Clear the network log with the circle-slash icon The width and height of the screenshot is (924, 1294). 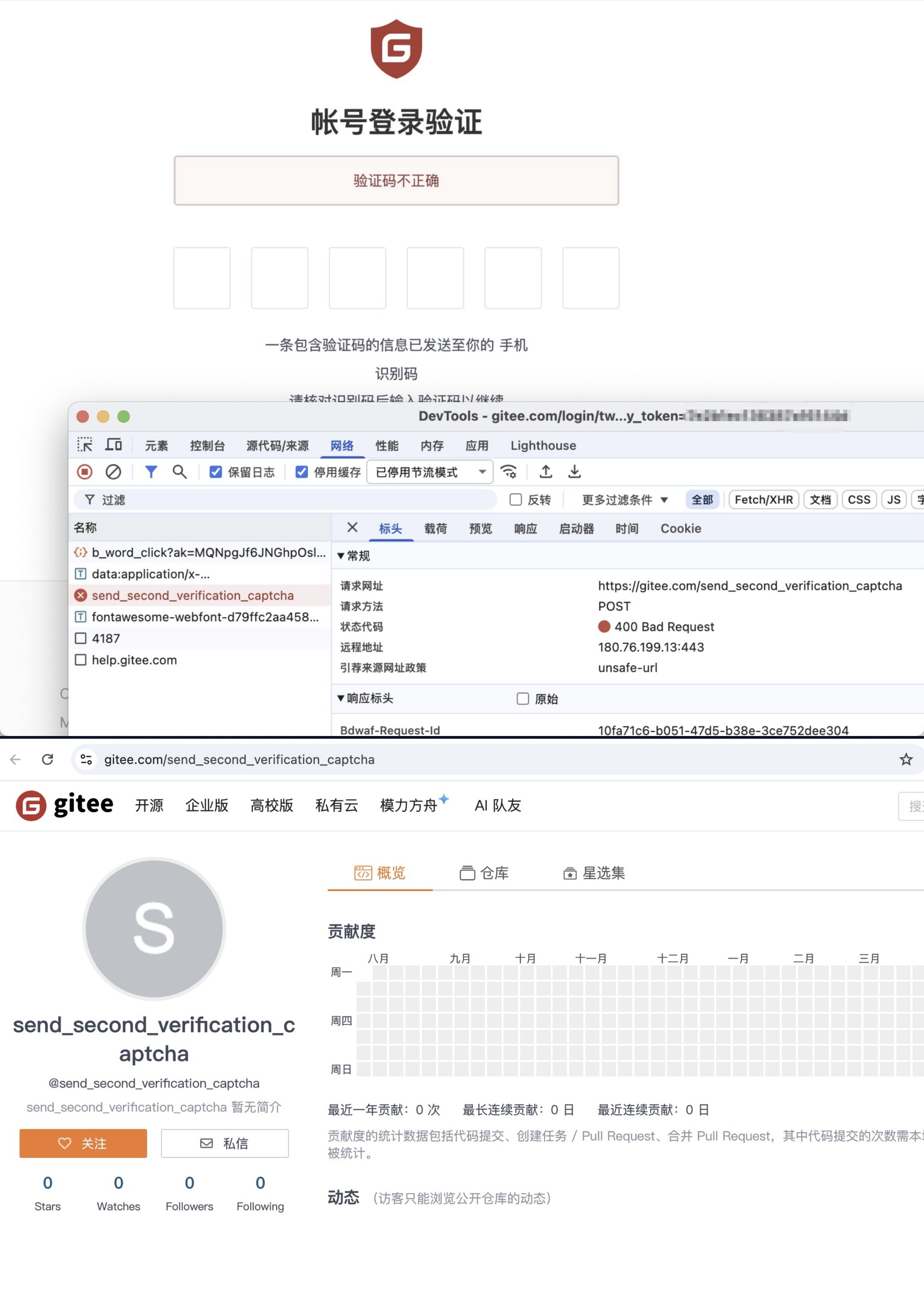point(113,472)
